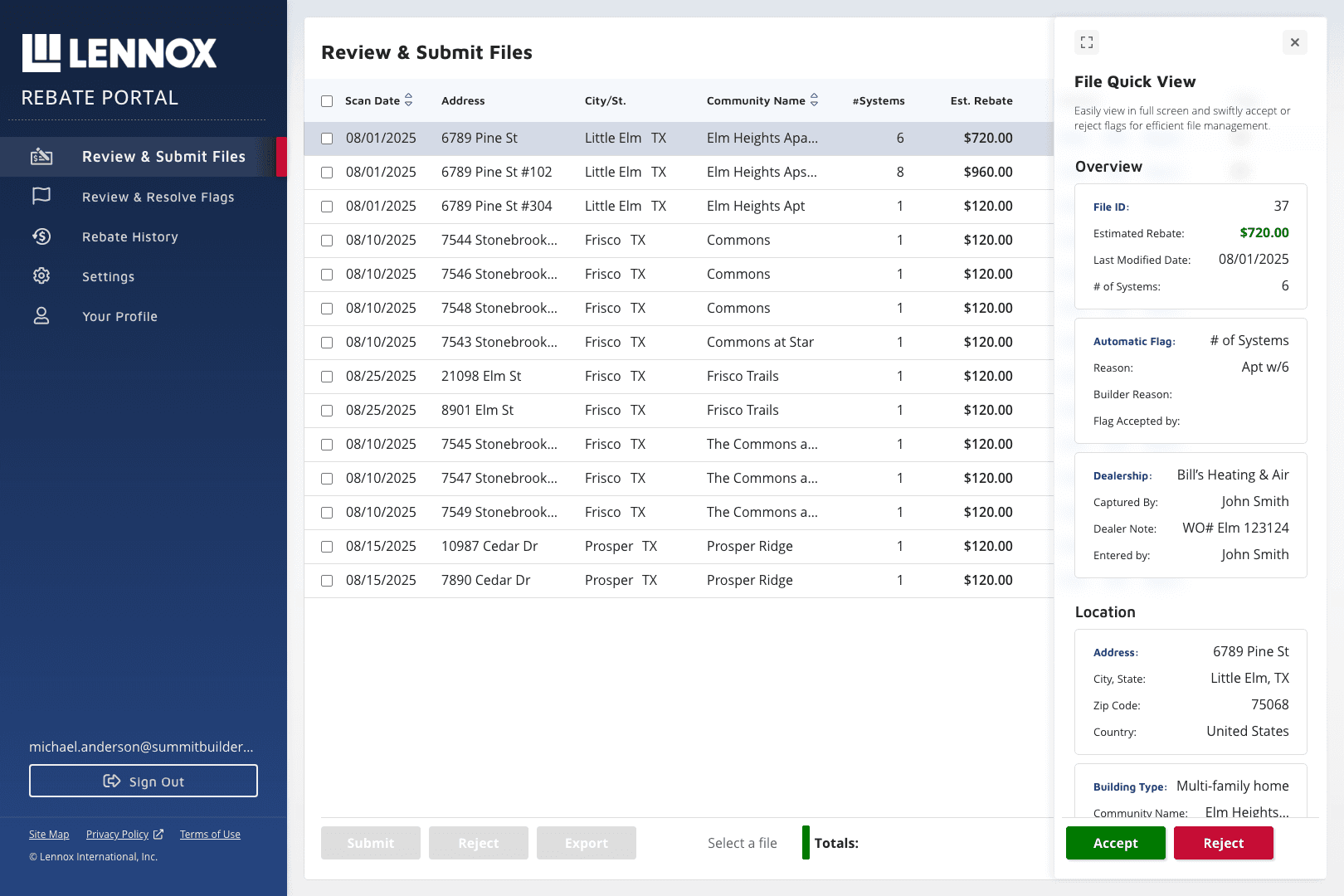Sort by Community Name arrows
This screenshot has height=896, width=1344.
(814, 100)
